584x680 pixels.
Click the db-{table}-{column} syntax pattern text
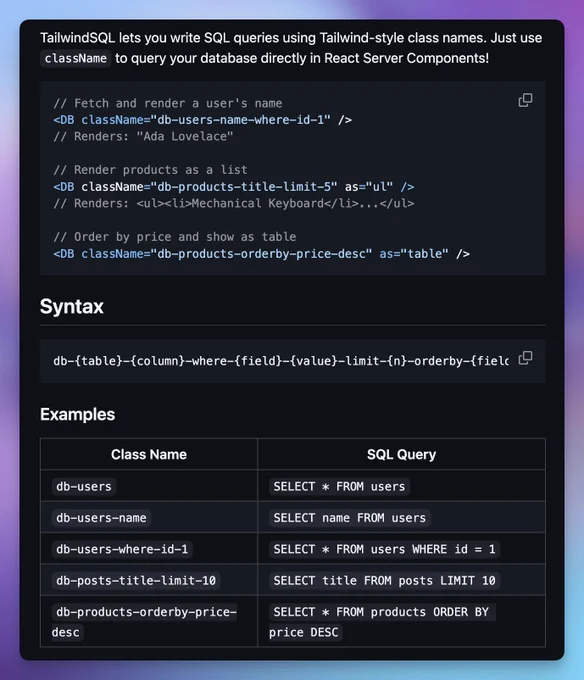pyautogui.click(x=281, y=361)
